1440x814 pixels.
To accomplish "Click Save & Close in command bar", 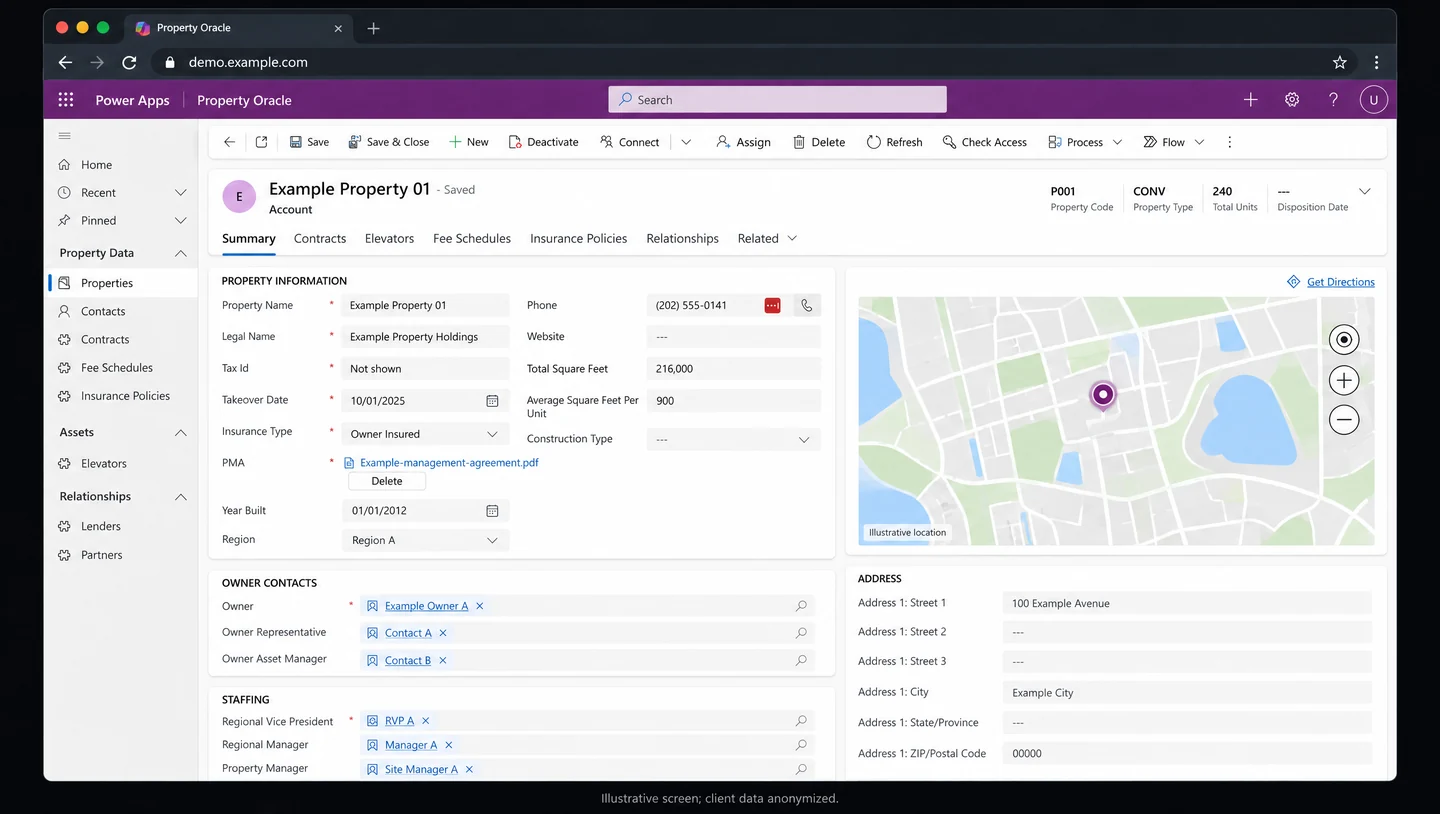I will click(388, 142).
